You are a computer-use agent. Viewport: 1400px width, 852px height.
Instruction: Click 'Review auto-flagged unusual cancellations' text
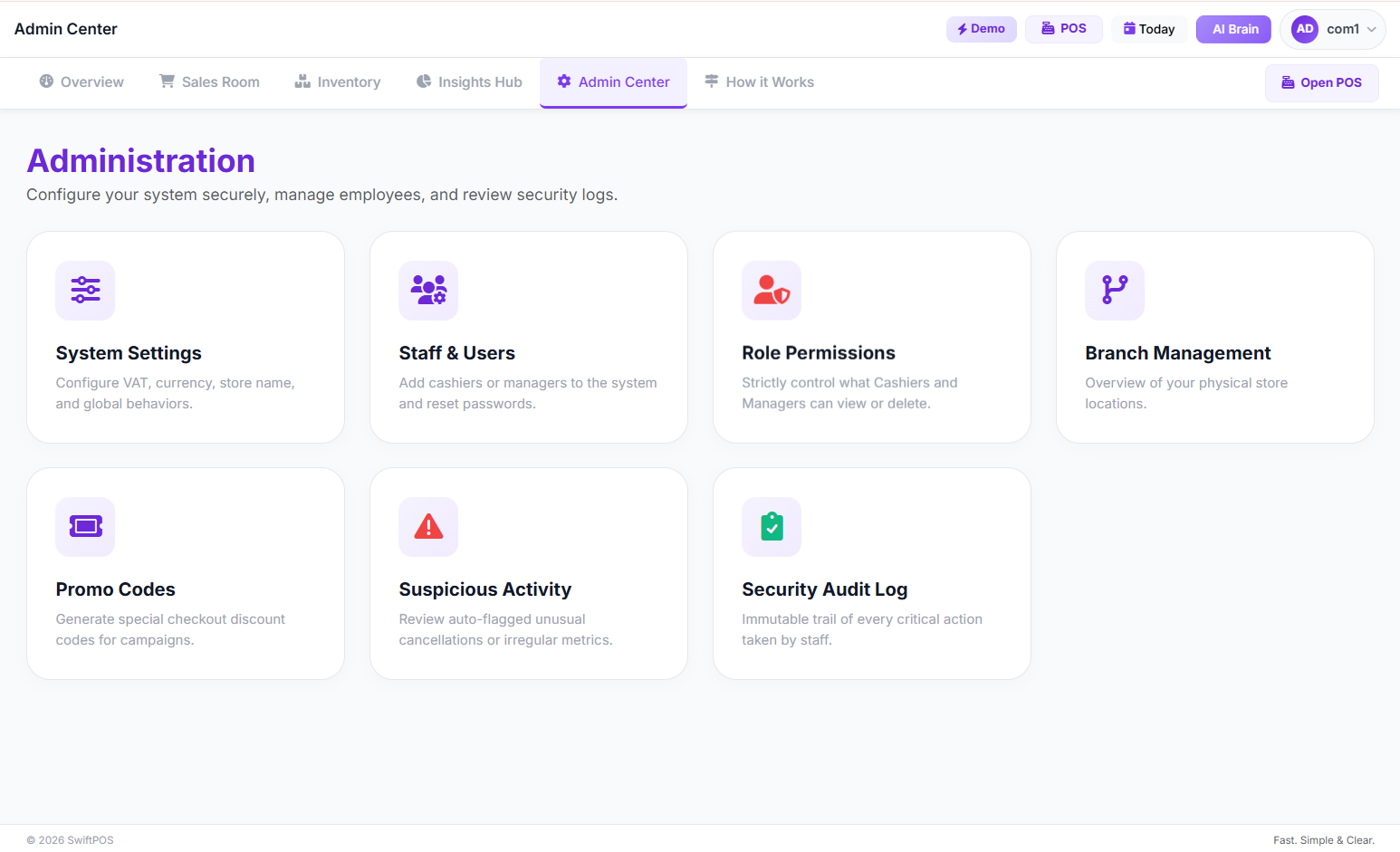tap(505, 629)
